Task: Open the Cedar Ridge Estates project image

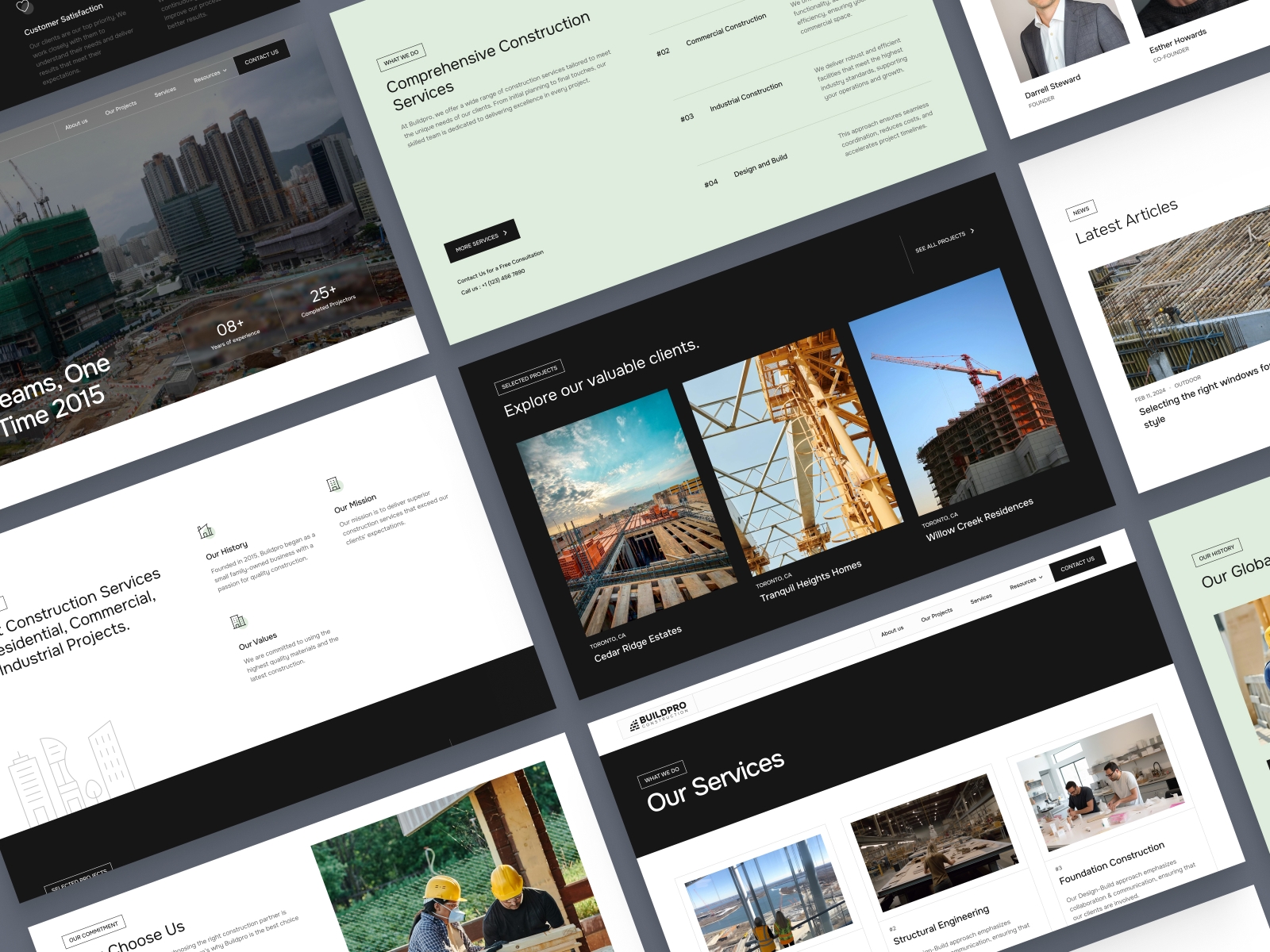Action: pos(627,512)
